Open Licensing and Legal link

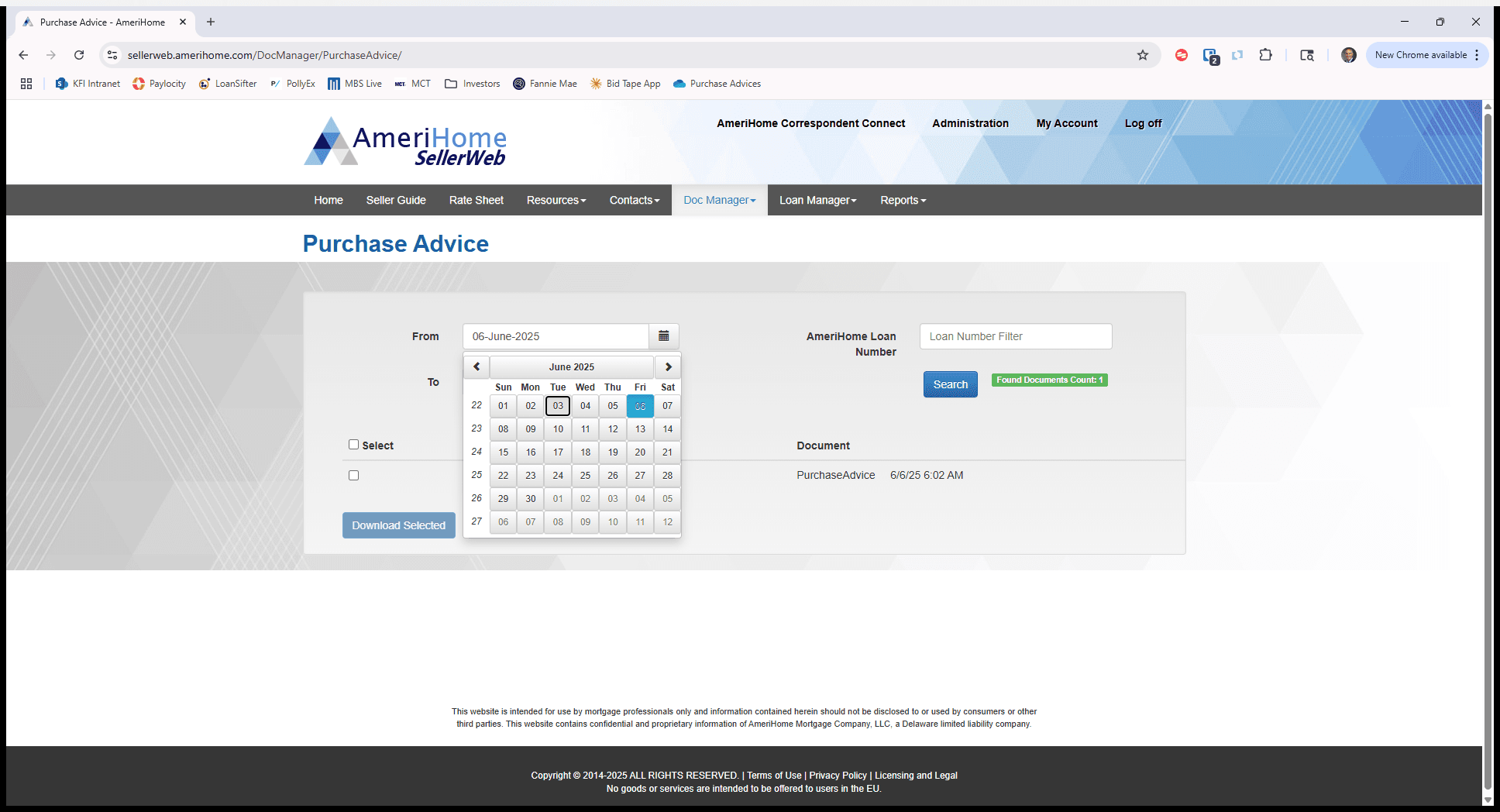(916, 776)
